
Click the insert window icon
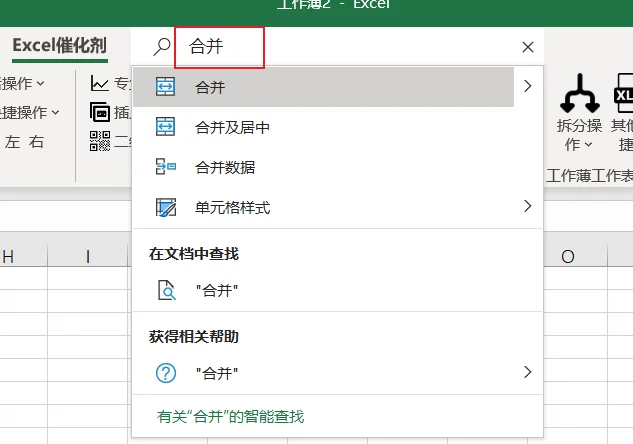(x=99, y=112)
